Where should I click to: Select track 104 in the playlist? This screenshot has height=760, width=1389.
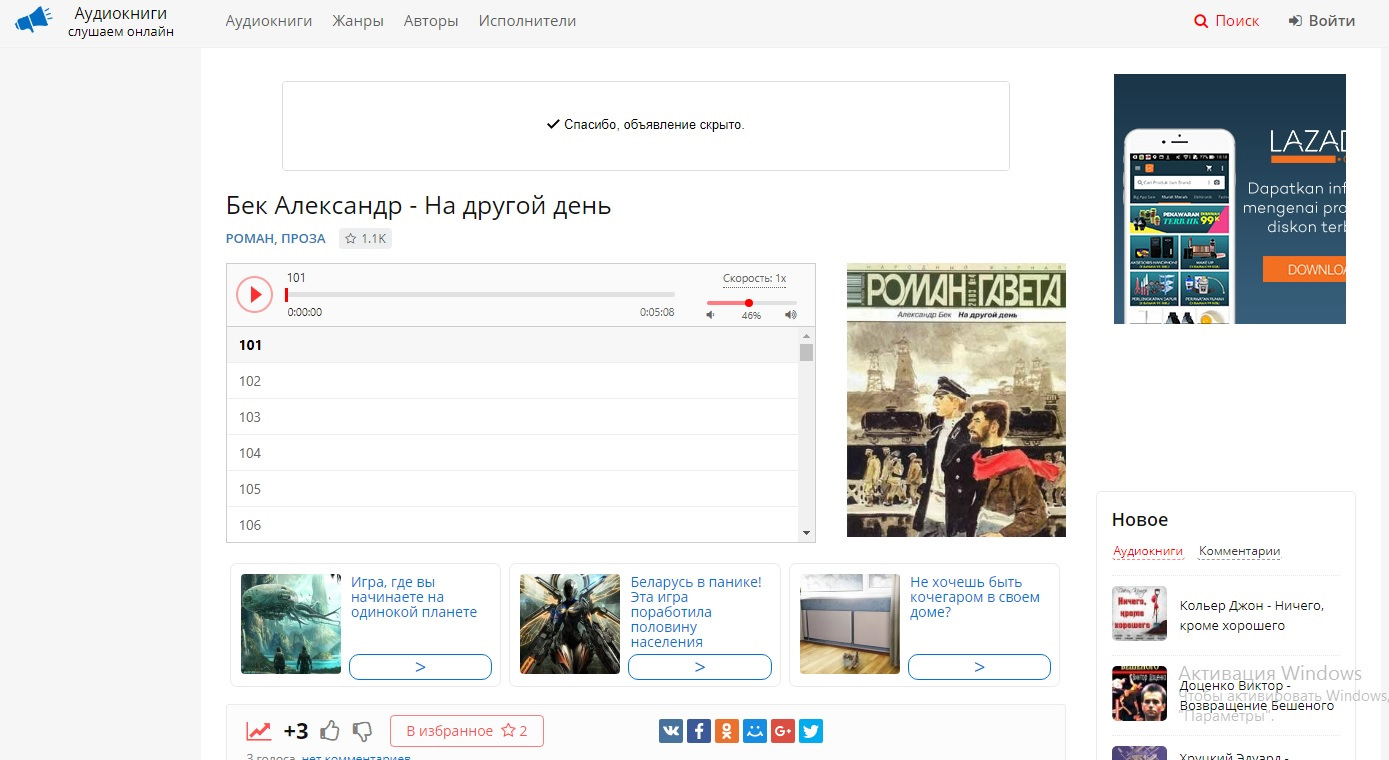click(x=513, y=453)
